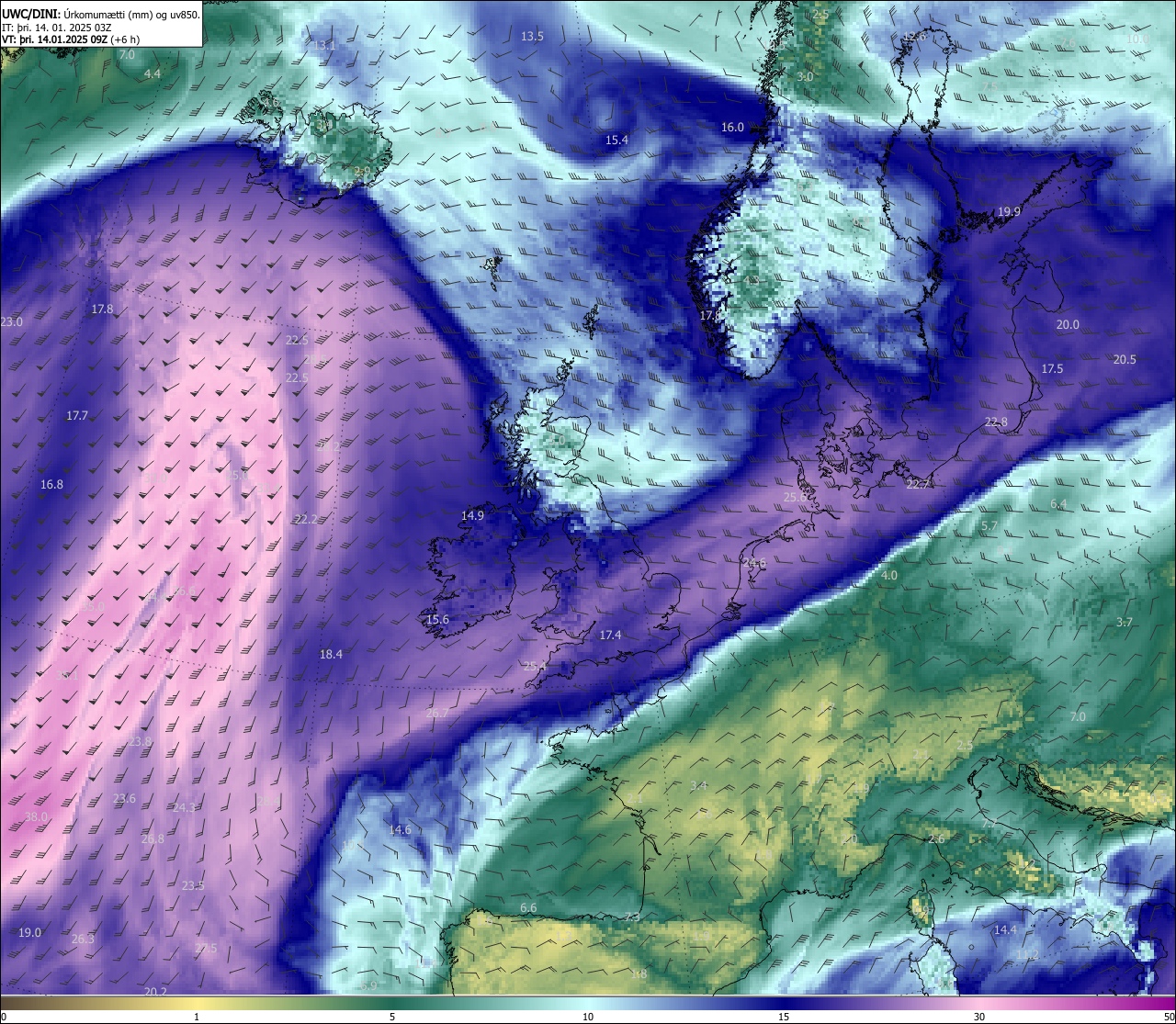This screenshot has height=1024, width=1176.
Task: Click the 14.6 value on the map
Action: 400,830
